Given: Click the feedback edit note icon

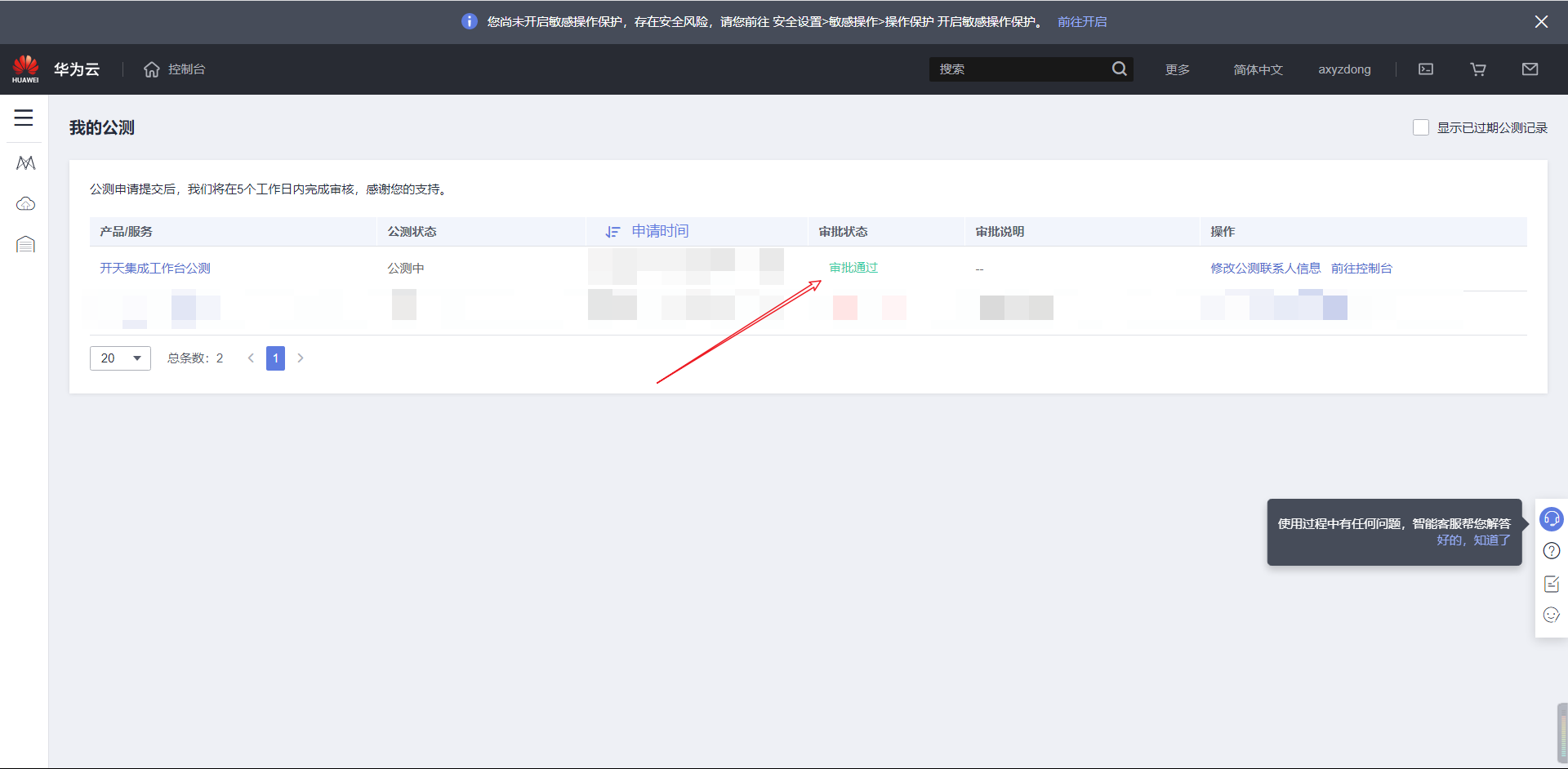Looking at the screenshot, I should click(x=1552, y=584).
